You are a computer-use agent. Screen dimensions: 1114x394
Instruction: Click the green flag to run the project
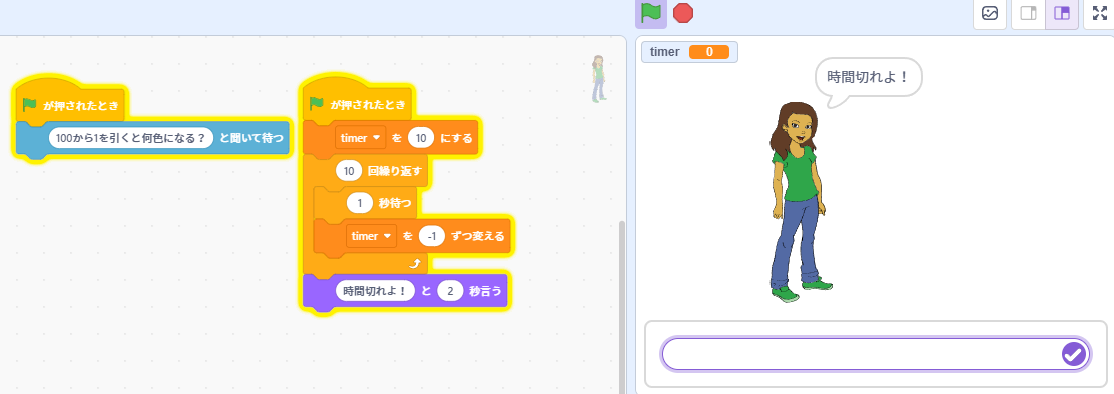click(x=651, y=13)
